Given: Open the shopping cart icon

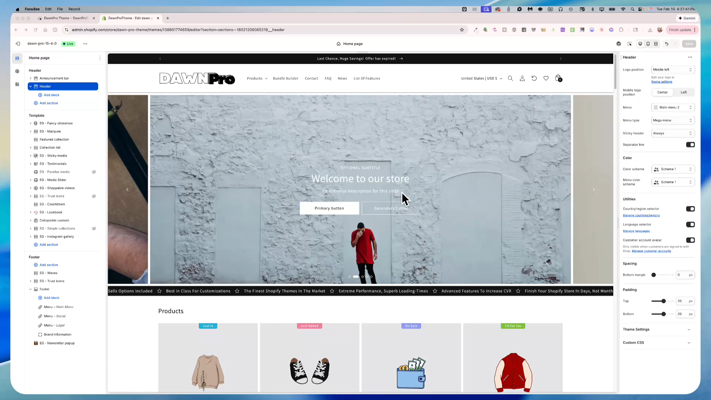Looking at the screenshot, I should (x=558, y=78).
